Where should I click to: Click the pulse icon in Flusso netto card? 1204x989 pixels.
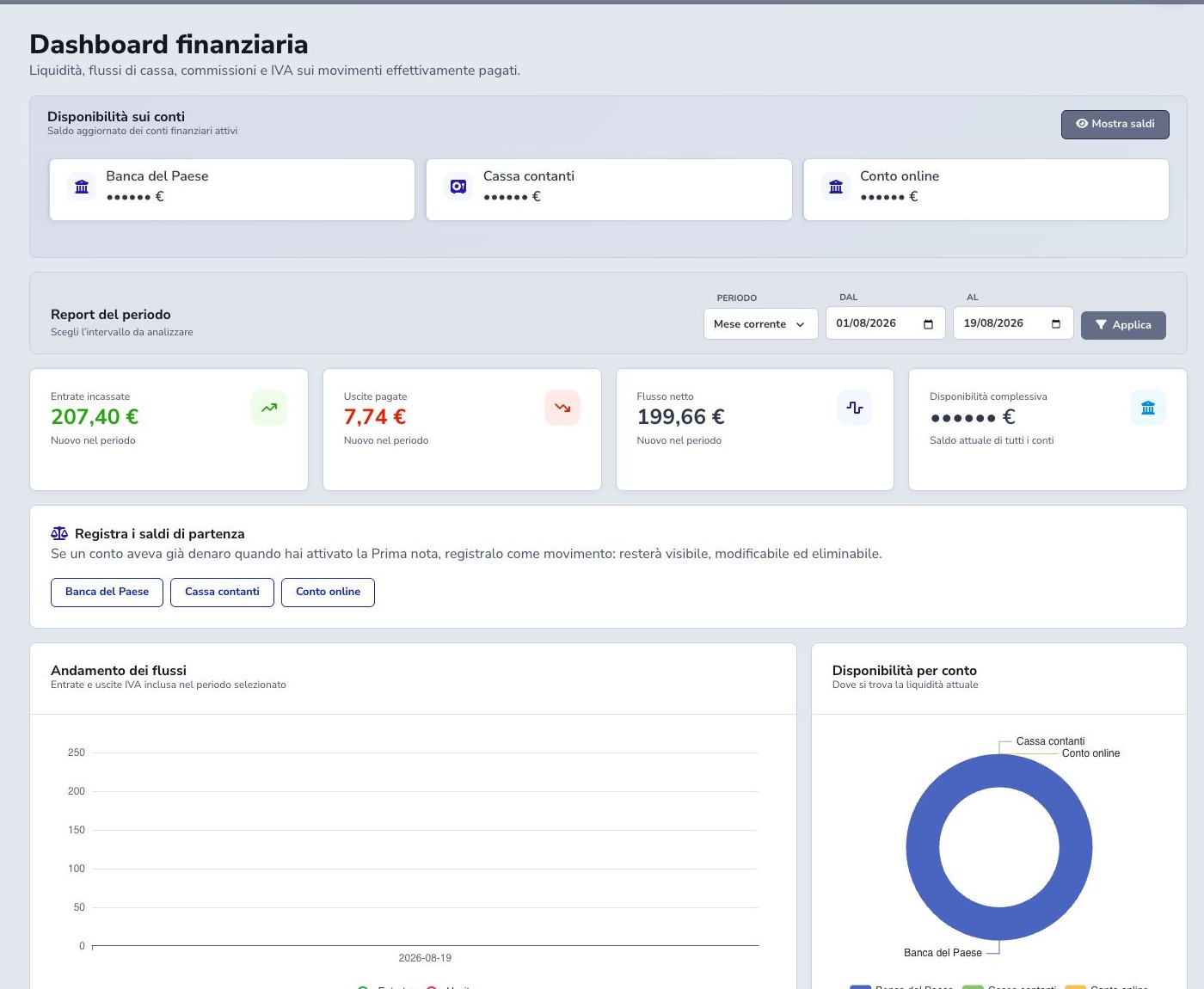[855, 408]
